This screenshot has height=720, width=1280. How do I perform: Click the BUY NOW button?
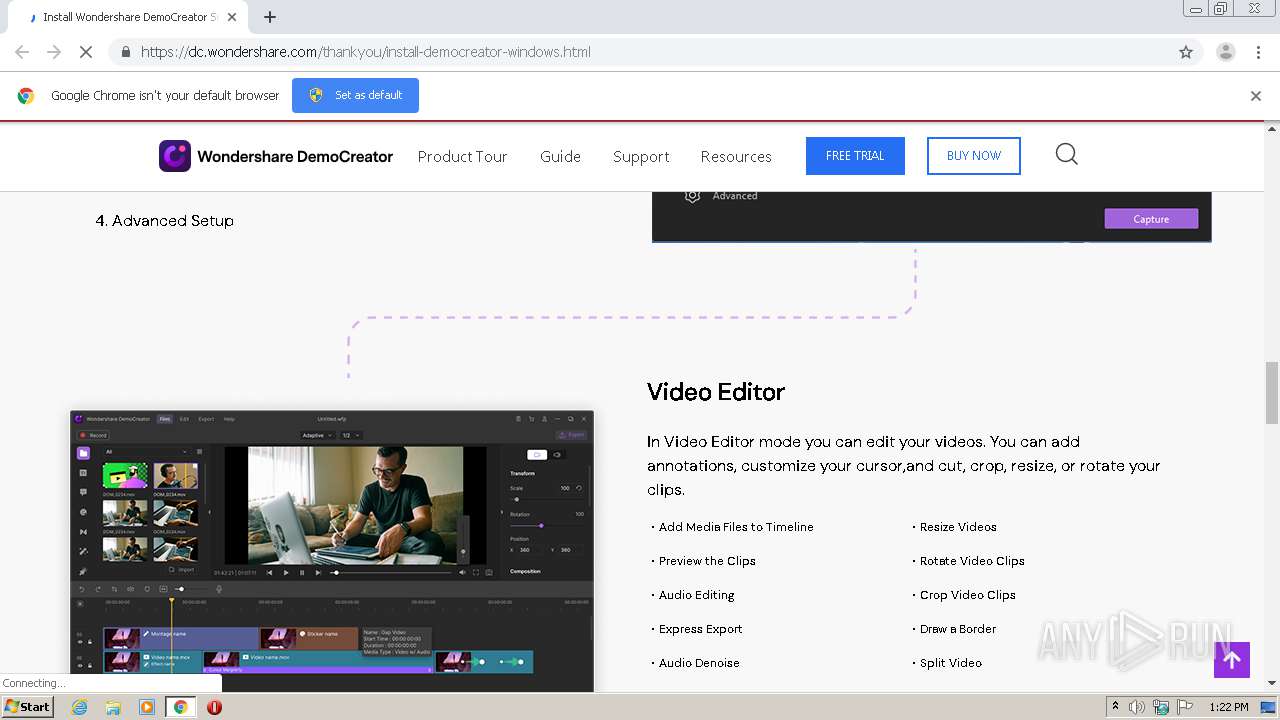tap(974, 156)
